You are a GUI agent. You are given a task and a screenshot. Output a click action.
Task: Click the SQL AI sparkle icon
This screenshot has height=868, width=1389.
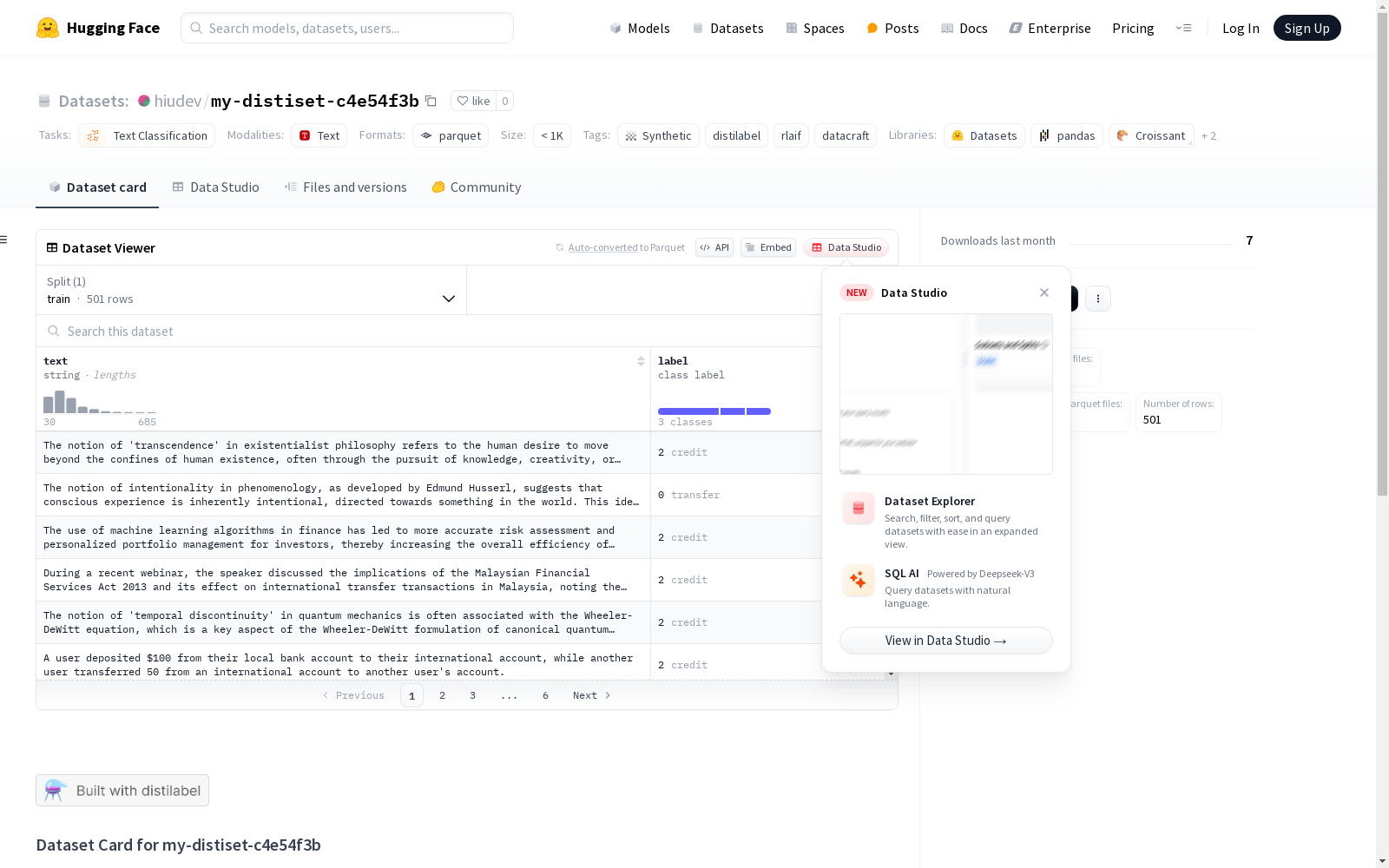[x=859, y=580]
